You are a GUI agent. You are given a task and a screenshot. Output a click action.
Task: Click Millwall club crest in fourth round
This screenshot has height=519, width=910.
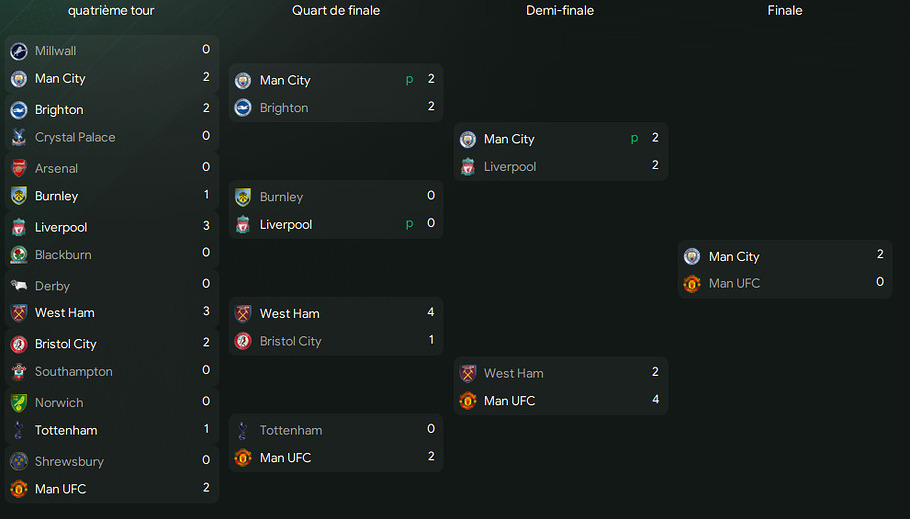18,51
